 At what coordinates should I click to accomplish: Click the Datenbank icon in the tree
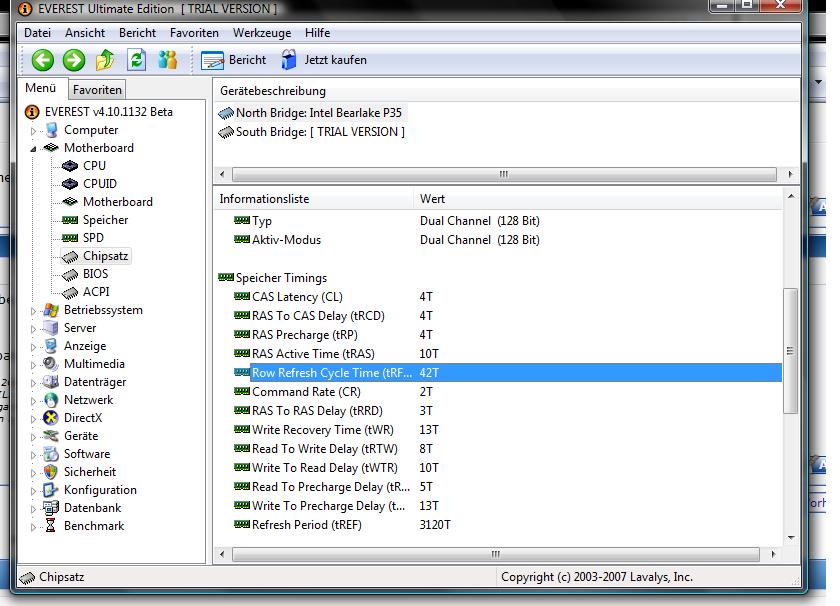pos(51,507)
